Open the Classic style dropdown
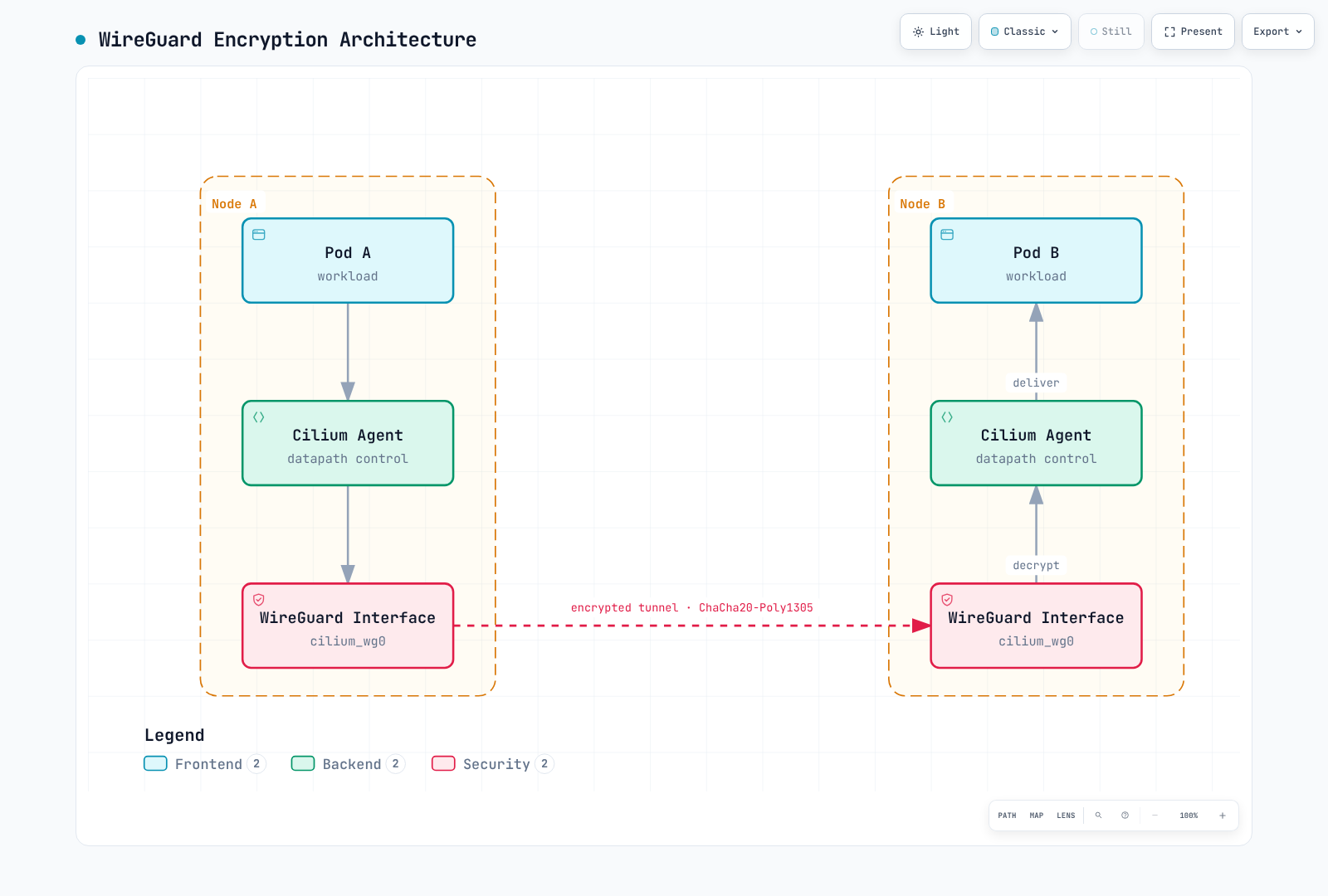This screenshot has height=896, width=1328. [1025, 32]
